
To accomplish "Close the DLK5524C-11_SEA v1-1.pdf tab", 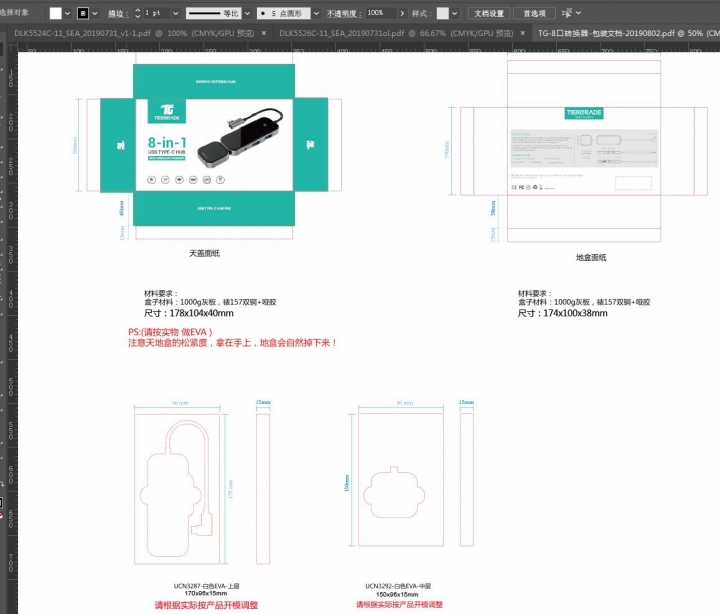I will coord(263,32).
